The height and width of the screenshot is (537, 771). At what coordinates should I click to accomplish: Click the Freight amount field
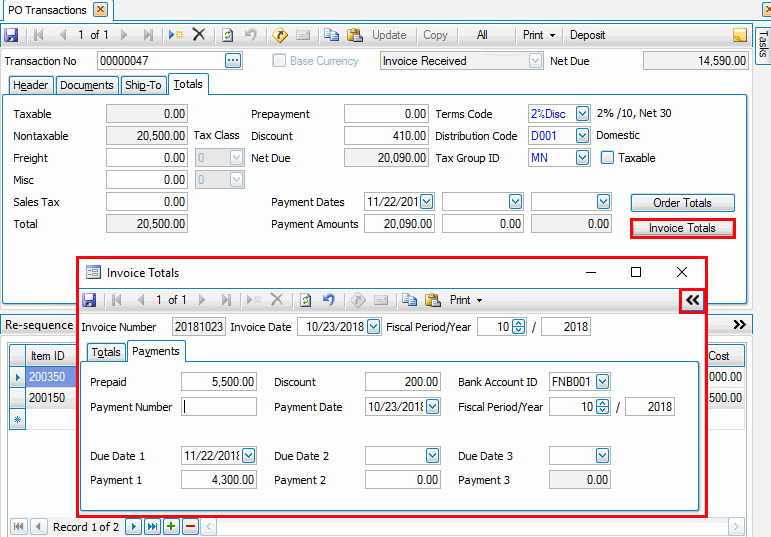tap(147, 158)
